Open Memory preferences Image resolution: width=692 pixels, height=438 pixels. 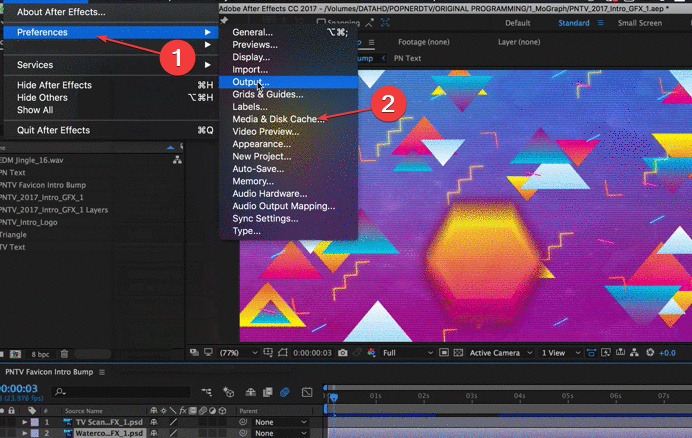pyautogui.click(x=288, y=181)
